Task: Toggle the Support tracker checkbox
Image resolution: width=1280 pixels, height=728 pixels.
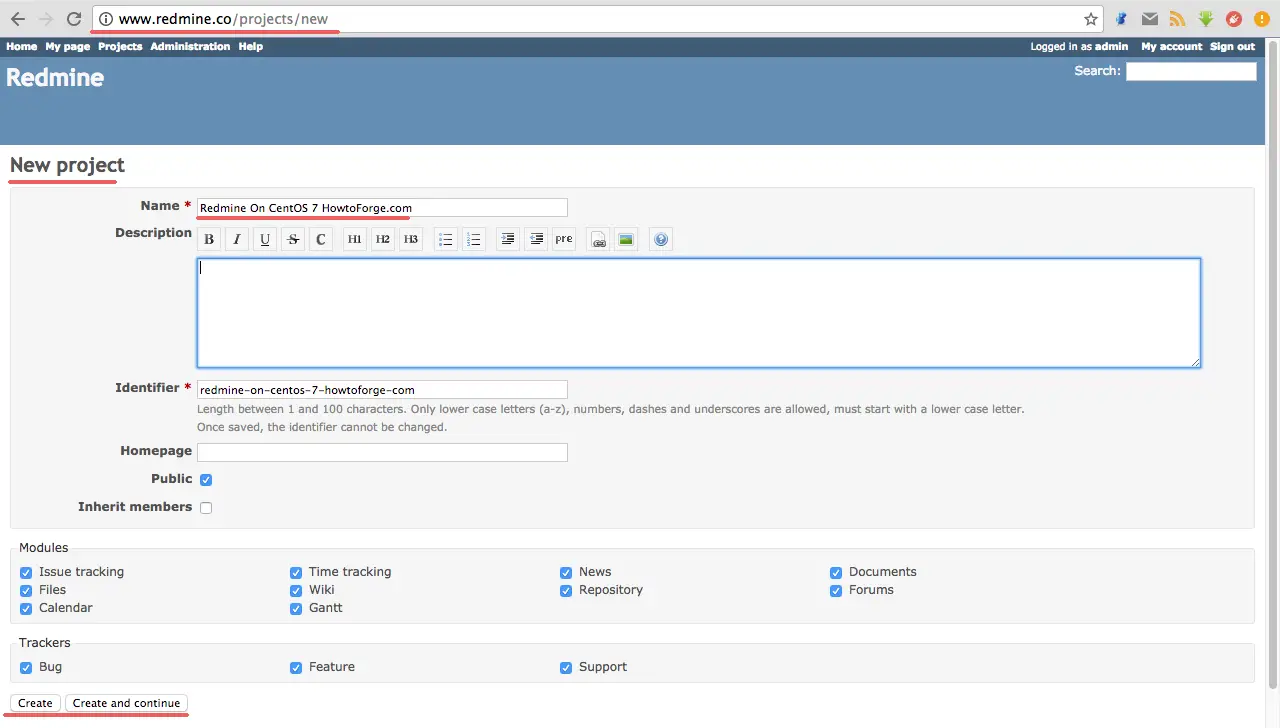Action: pos(566,668)
